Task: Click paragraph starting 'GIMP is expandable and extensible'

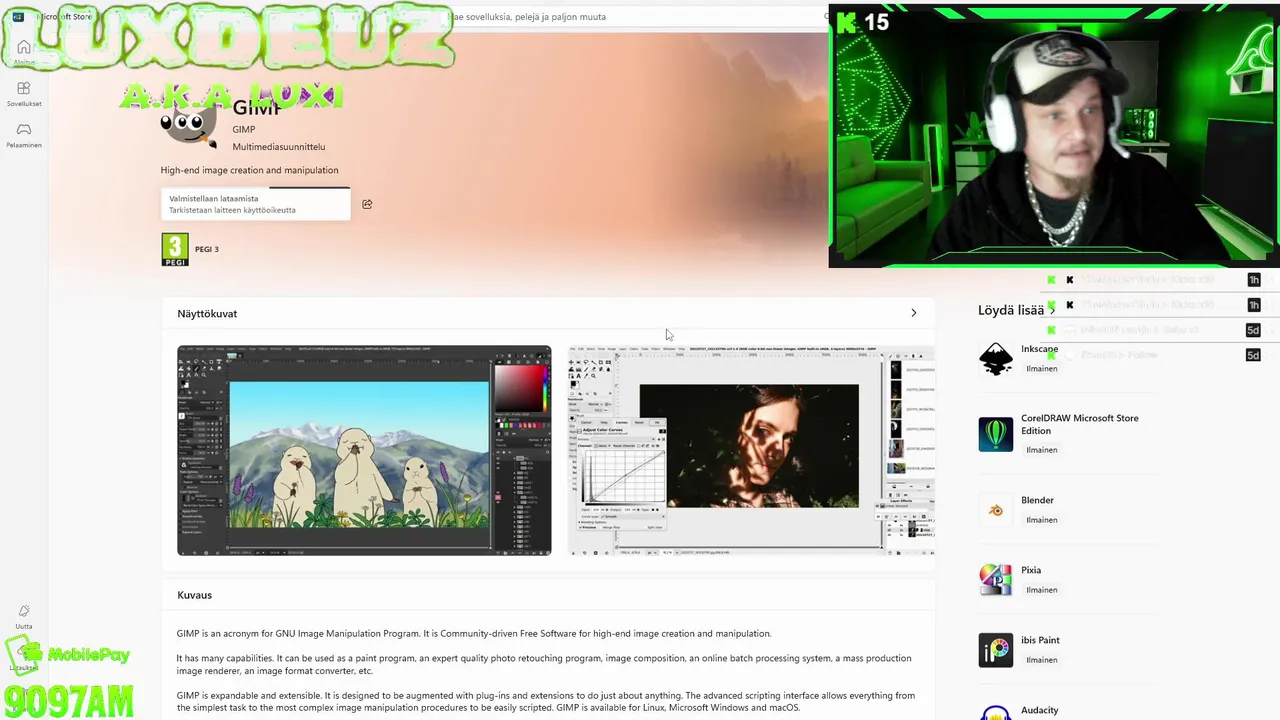Action: coord(546,701)
